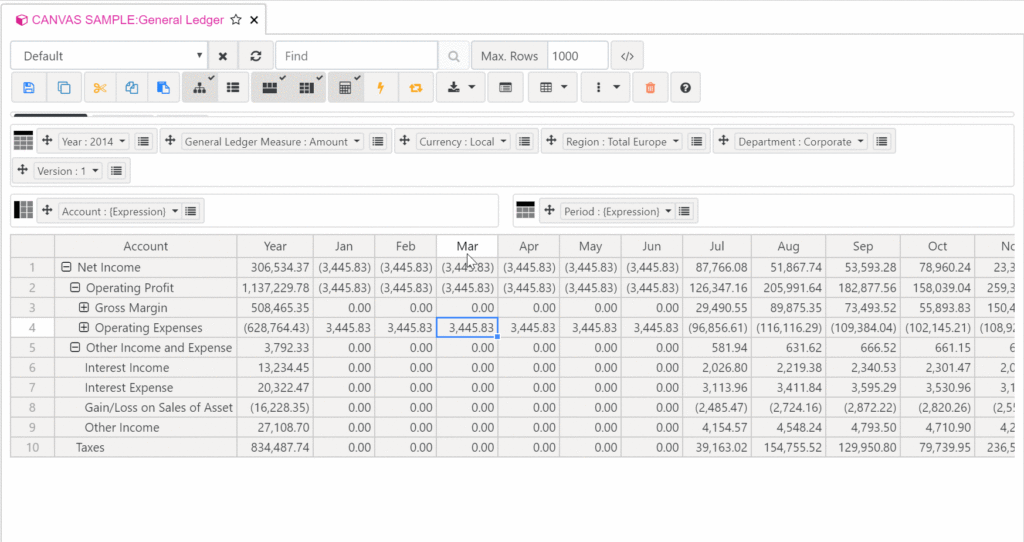Open the Region : Total Europe dropdown
The image size is (1024, 542).
pyautogui.click(x=622, y=142)
